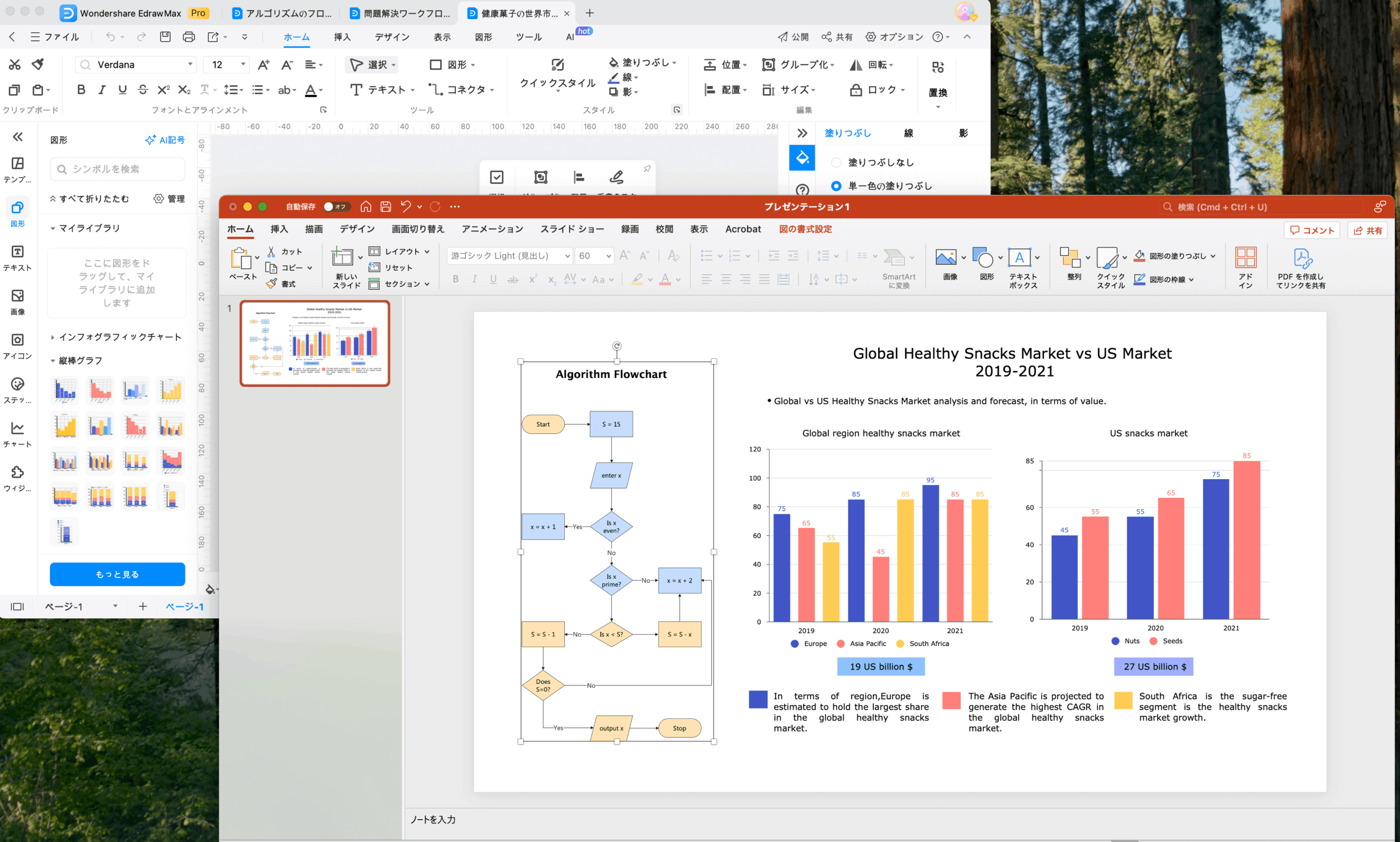
Task: Toggle 自動保存 switch in PowerPoint
Action: coord(335,206)
